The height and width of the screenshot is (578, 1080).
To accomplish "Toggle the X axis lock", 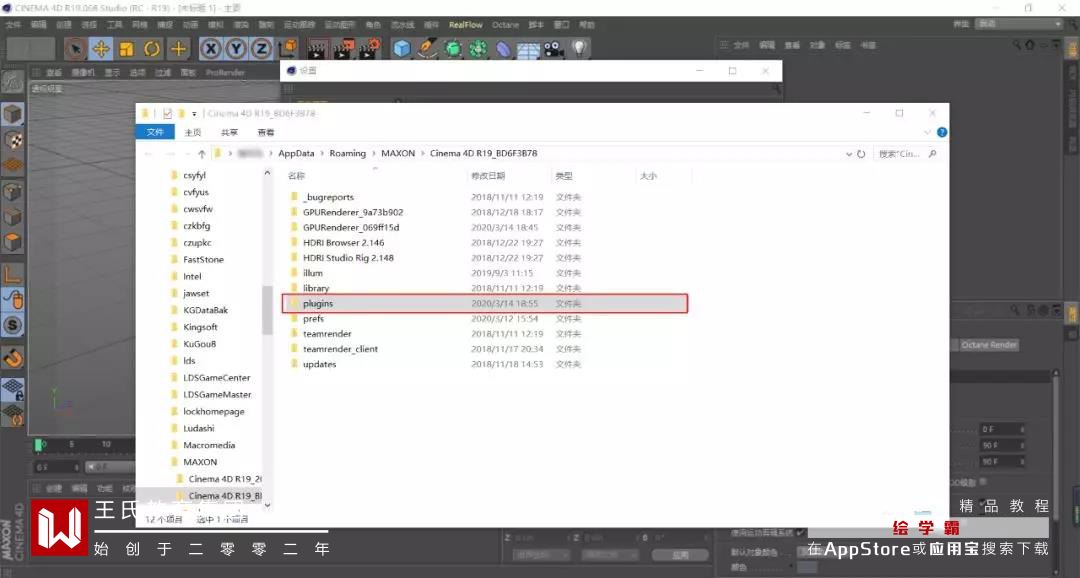I will [x=211, y=48].
